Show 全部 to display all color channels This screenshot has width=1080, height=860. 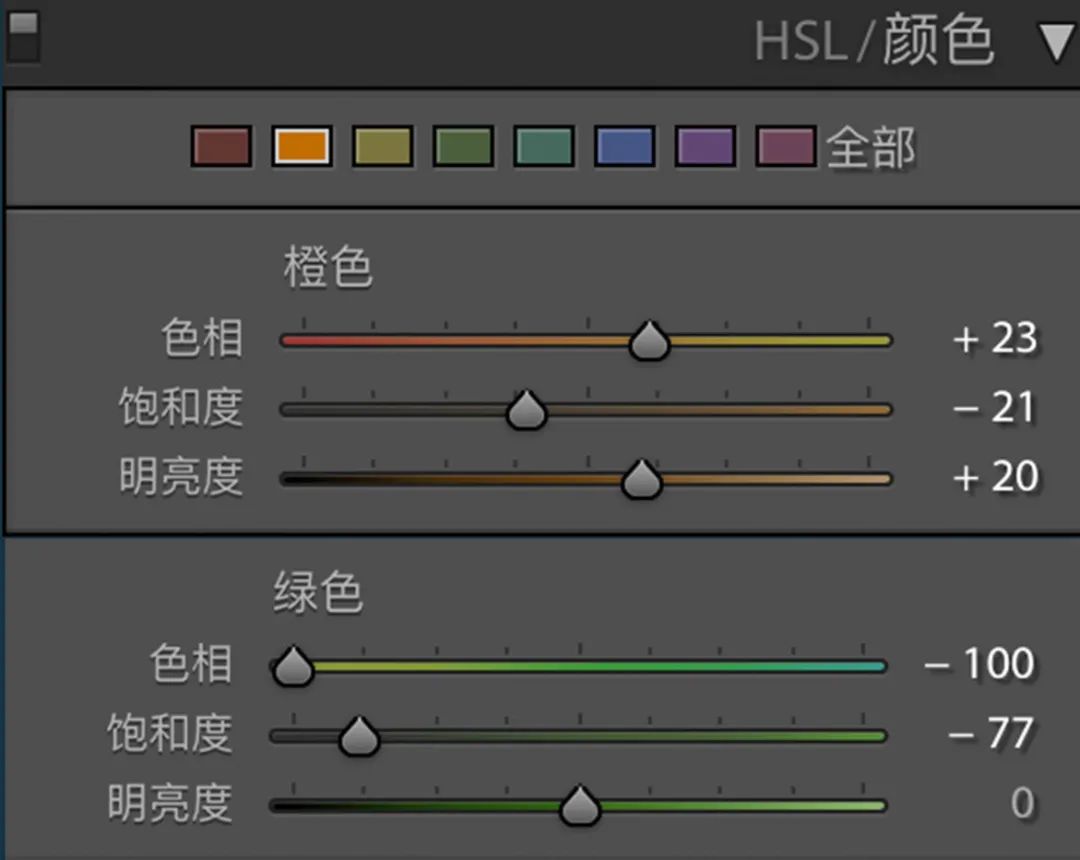(x=869, y=147)
